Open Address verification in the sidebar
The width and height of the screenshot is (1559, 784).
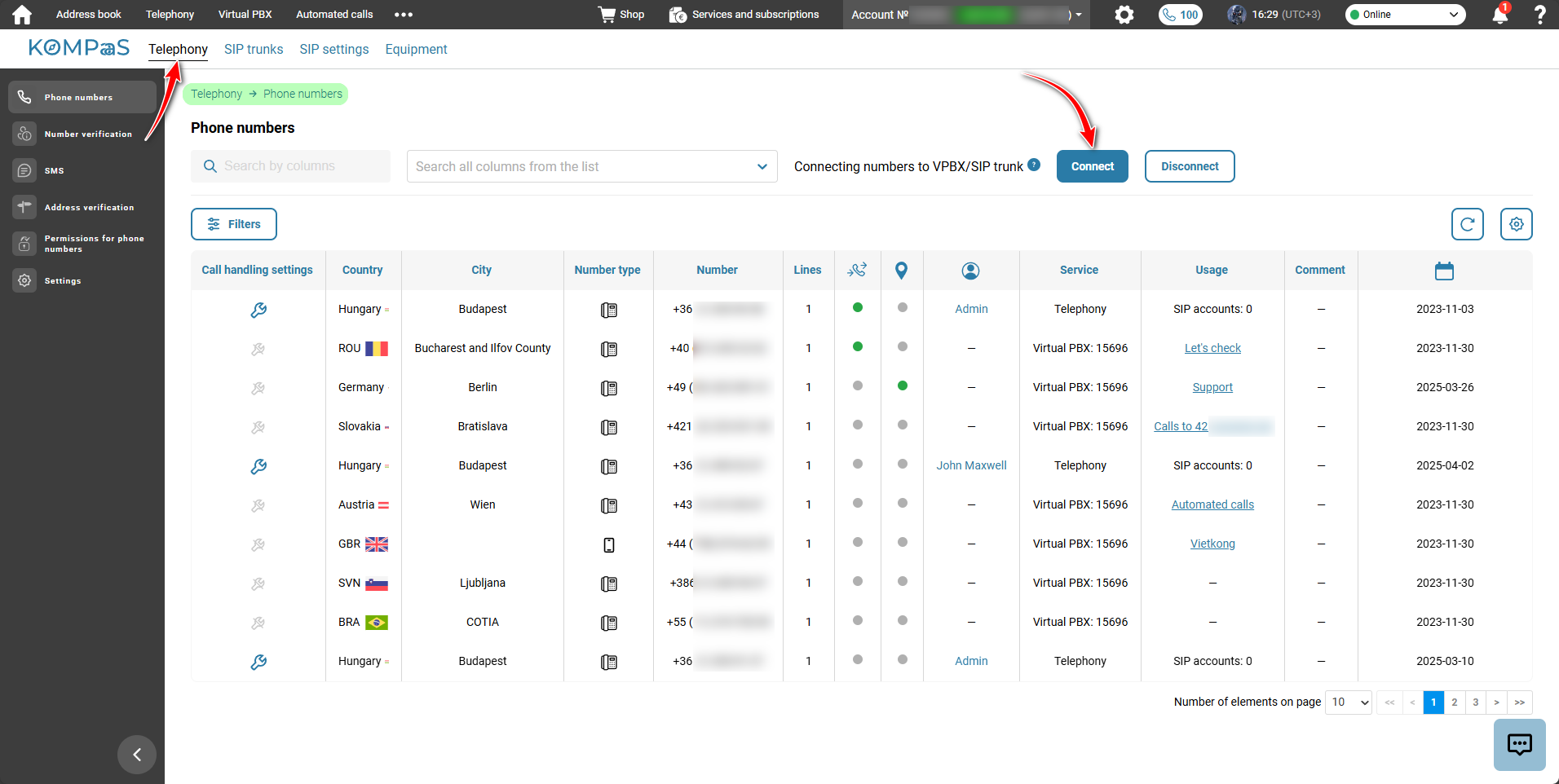(x=82, y=207)
